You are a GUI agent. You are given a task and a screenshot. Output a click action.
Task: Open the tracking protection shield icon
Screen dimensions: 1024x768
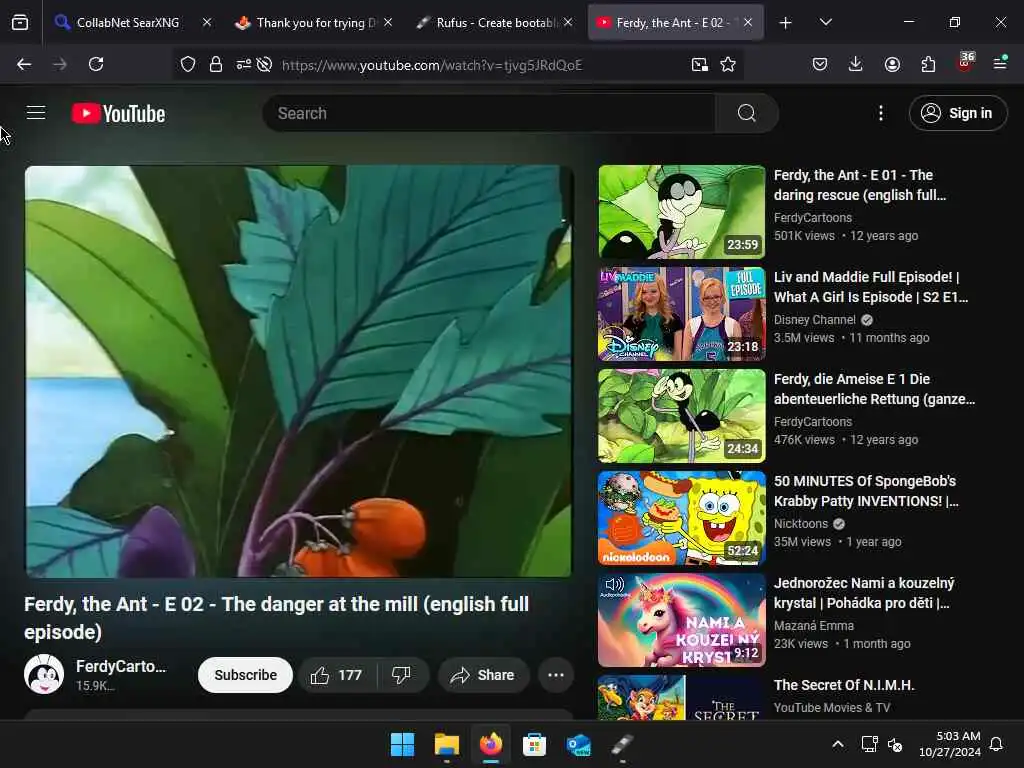(x=188, y=64)
